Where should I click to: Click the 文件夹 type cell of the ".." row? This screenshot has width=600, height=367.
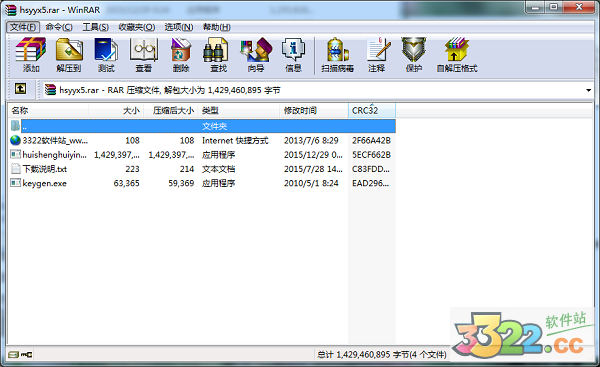[214, 126]
